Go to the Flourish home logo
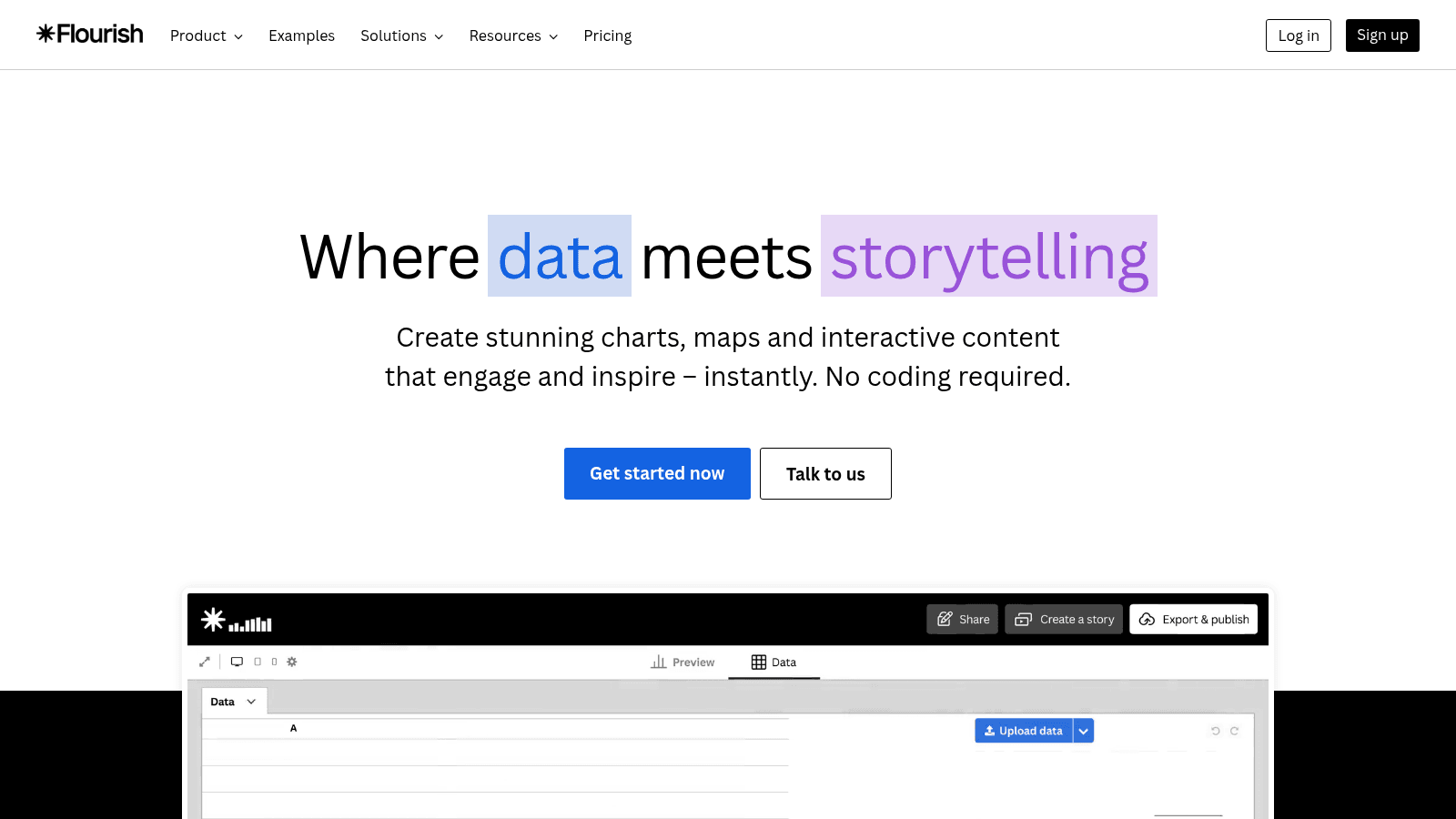1456x819 pixels. tap(90, 35)
